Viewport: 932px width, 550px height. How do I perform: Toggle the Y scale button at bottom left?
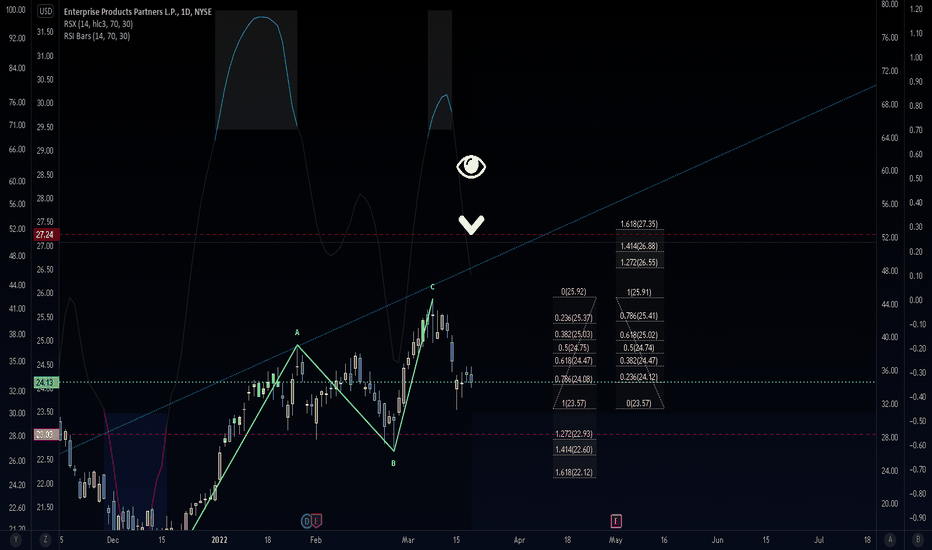[15, 540]
